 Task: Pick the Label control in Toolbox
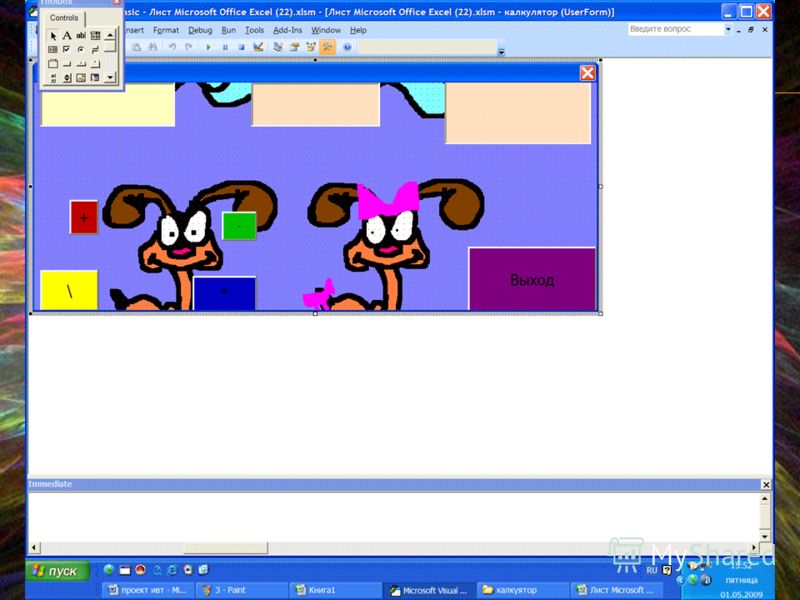pyautogui.click(x=67, y=36)
